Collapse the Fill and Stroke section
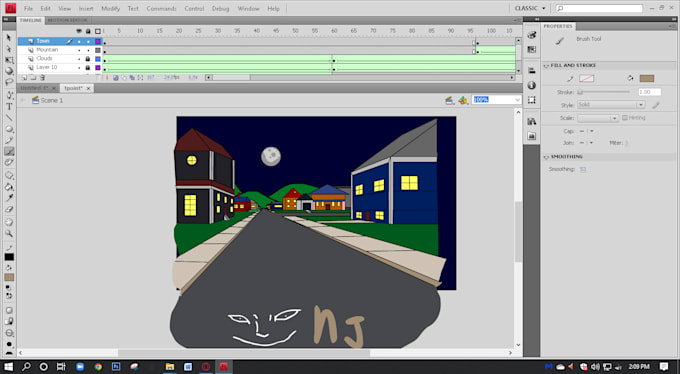Viewport: 680px width, 374px height. click(x=546, y=66)
